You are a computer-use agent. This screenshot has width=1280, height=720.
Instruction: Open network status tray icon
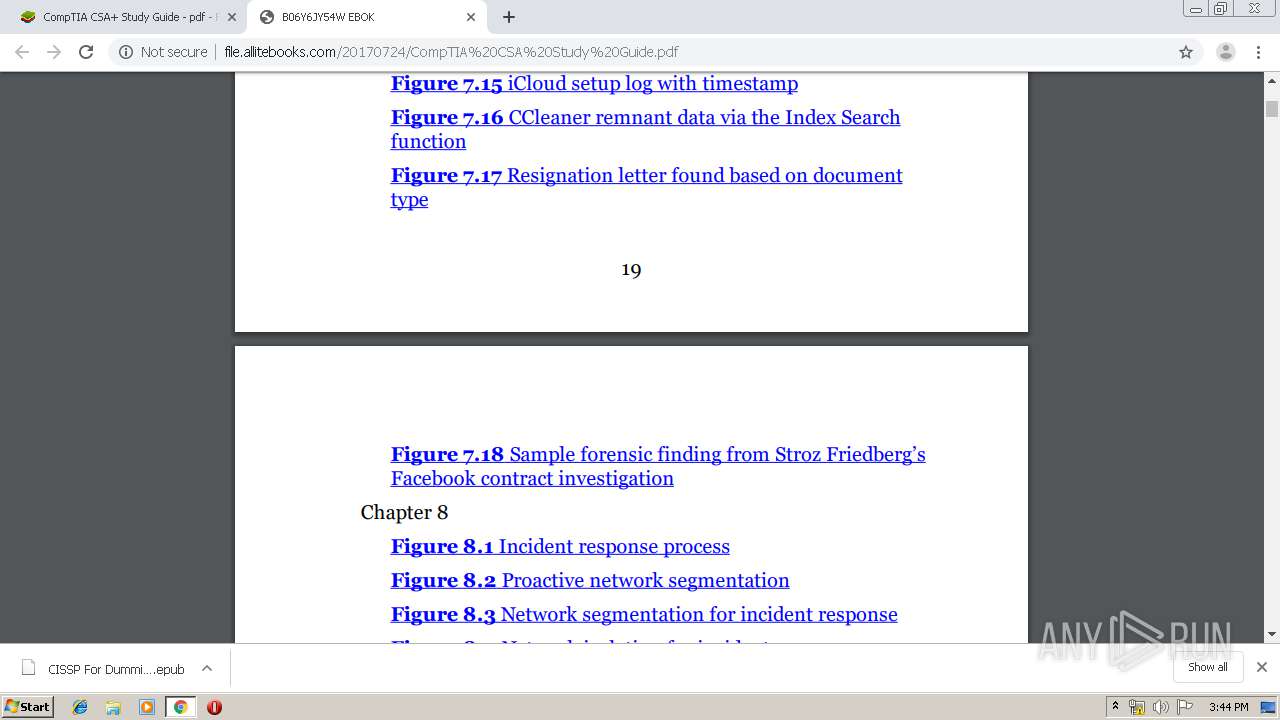[1136, 707]
